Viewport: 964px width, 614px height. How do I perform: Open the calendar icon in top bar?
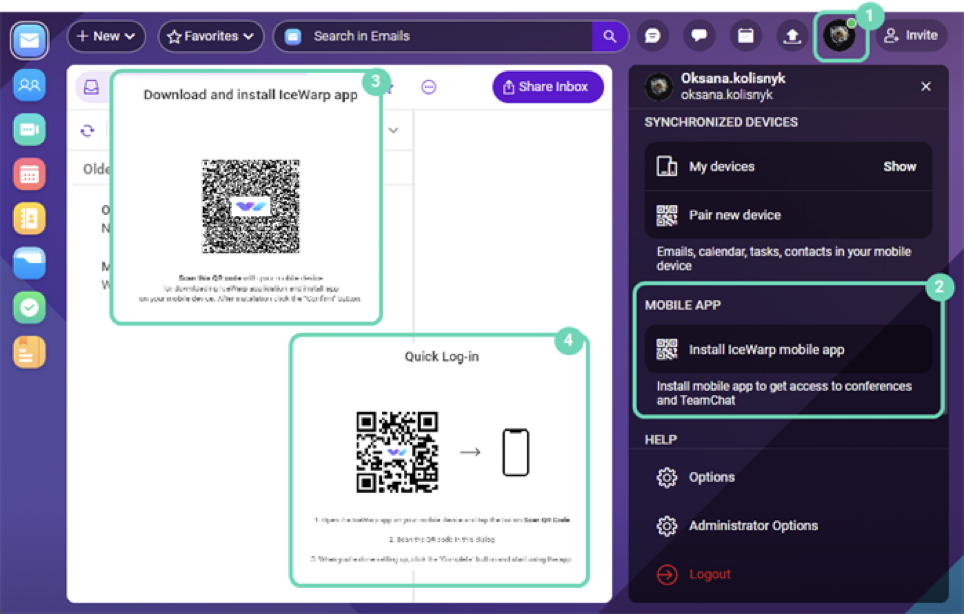coord(746,36)
